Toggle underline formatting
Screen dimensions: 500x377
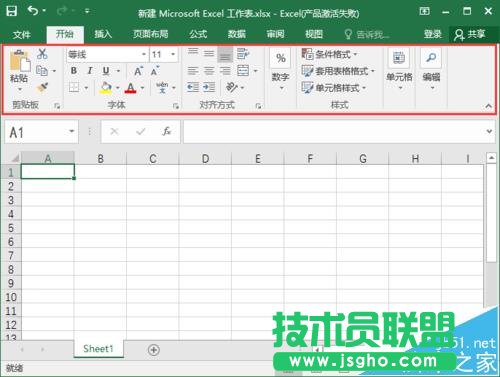[106, 71]
